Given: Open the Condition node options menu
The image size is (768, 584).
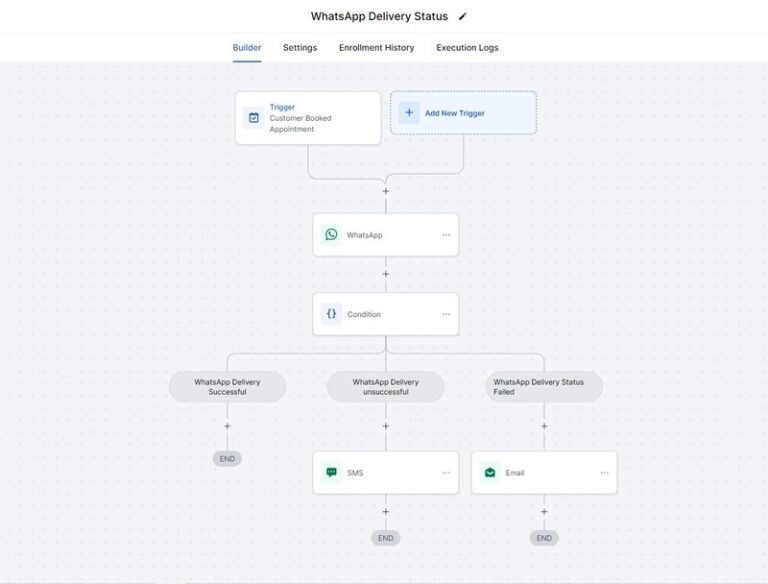Looking at the screenshot, I should click(x=446, y=314).
